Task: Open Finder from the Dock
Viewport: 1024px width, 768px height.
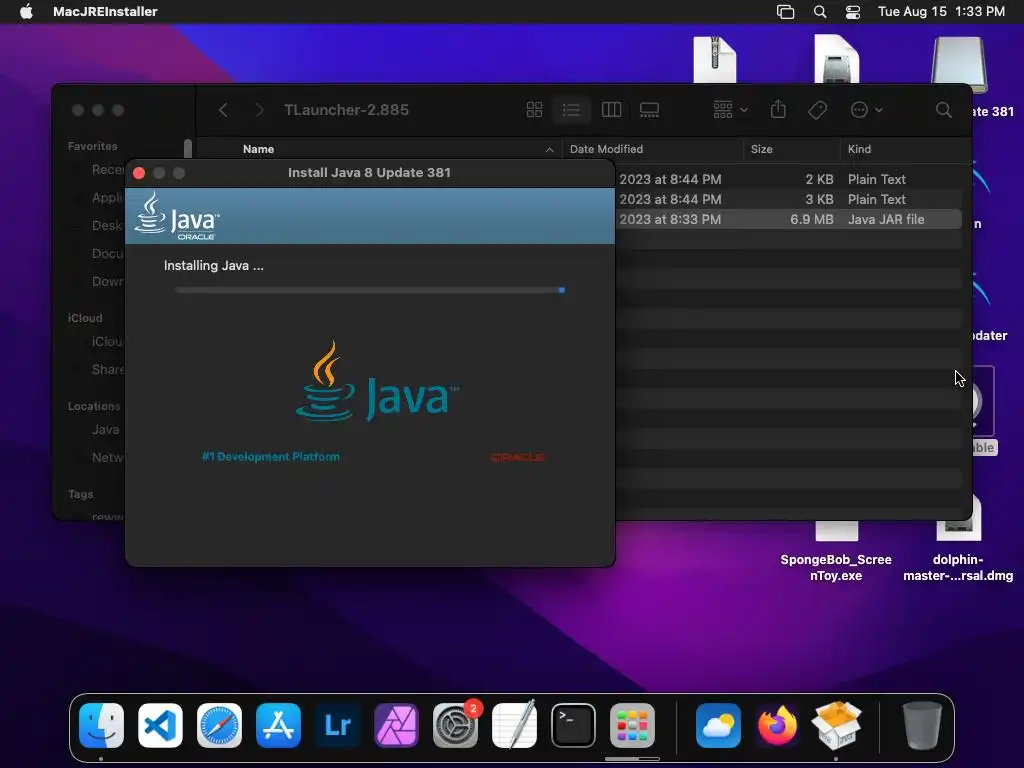Action: click(101, 726)
